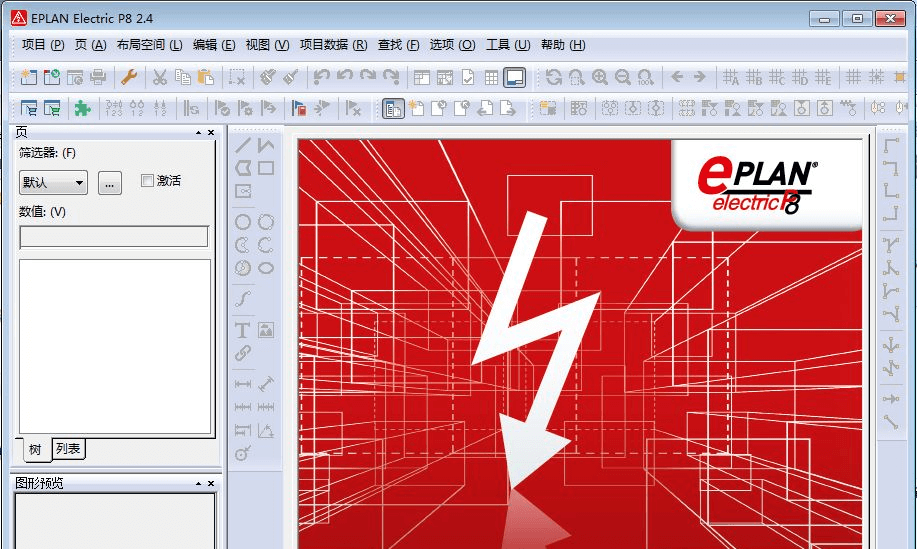
Task: Open the 默认 filter dropdown
Action: point(53,182)
